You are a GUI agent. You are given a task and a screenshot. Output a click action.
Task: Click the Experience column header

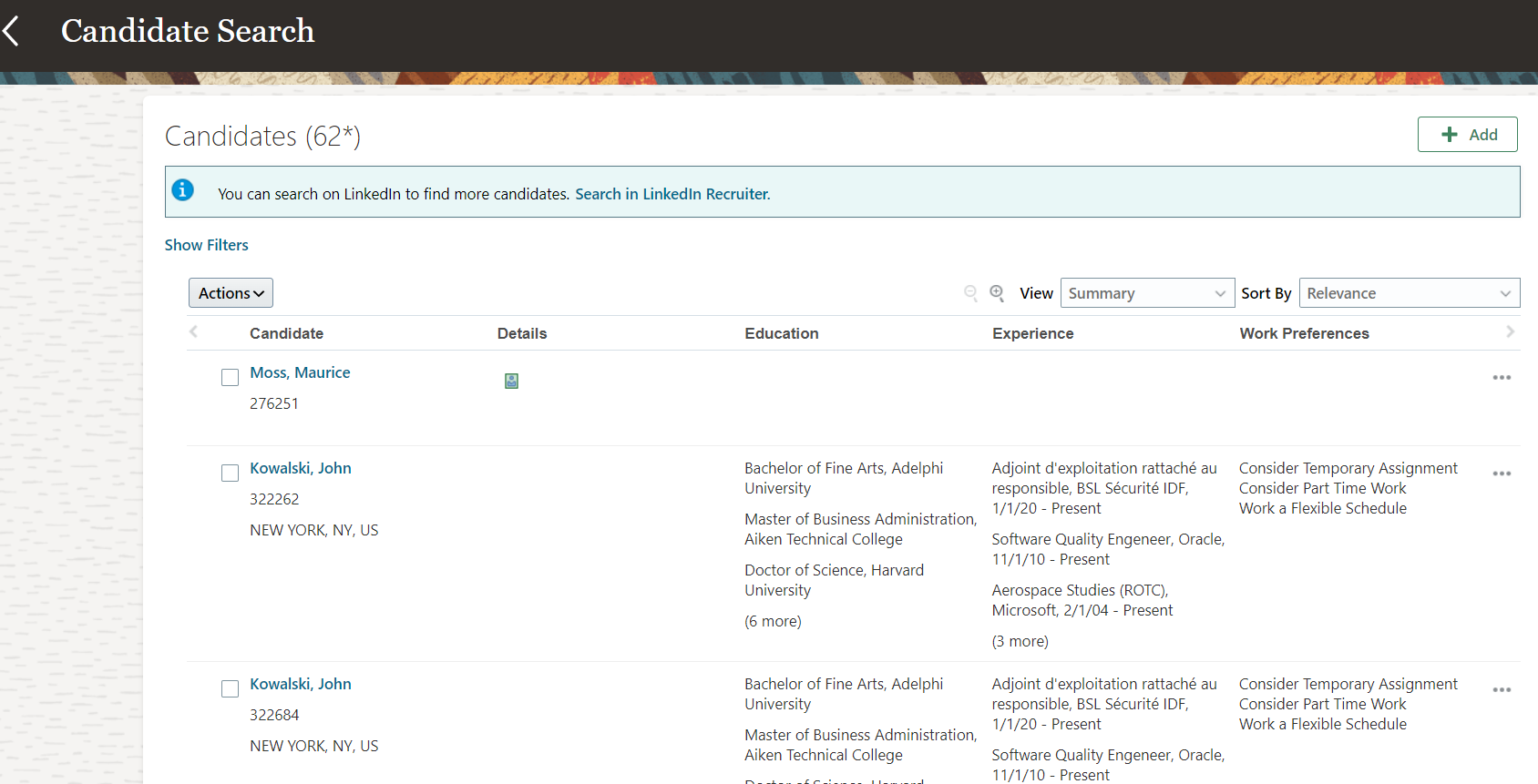click(1032, 333)
